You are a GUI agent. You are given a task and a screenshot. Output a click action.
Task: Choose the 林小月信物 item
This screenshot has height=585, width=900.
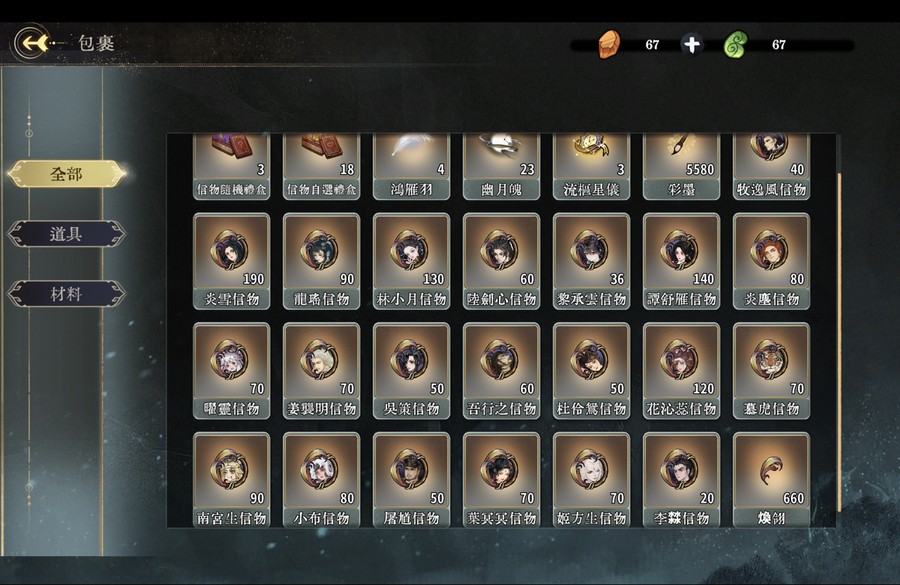click(x=412, y=261)
